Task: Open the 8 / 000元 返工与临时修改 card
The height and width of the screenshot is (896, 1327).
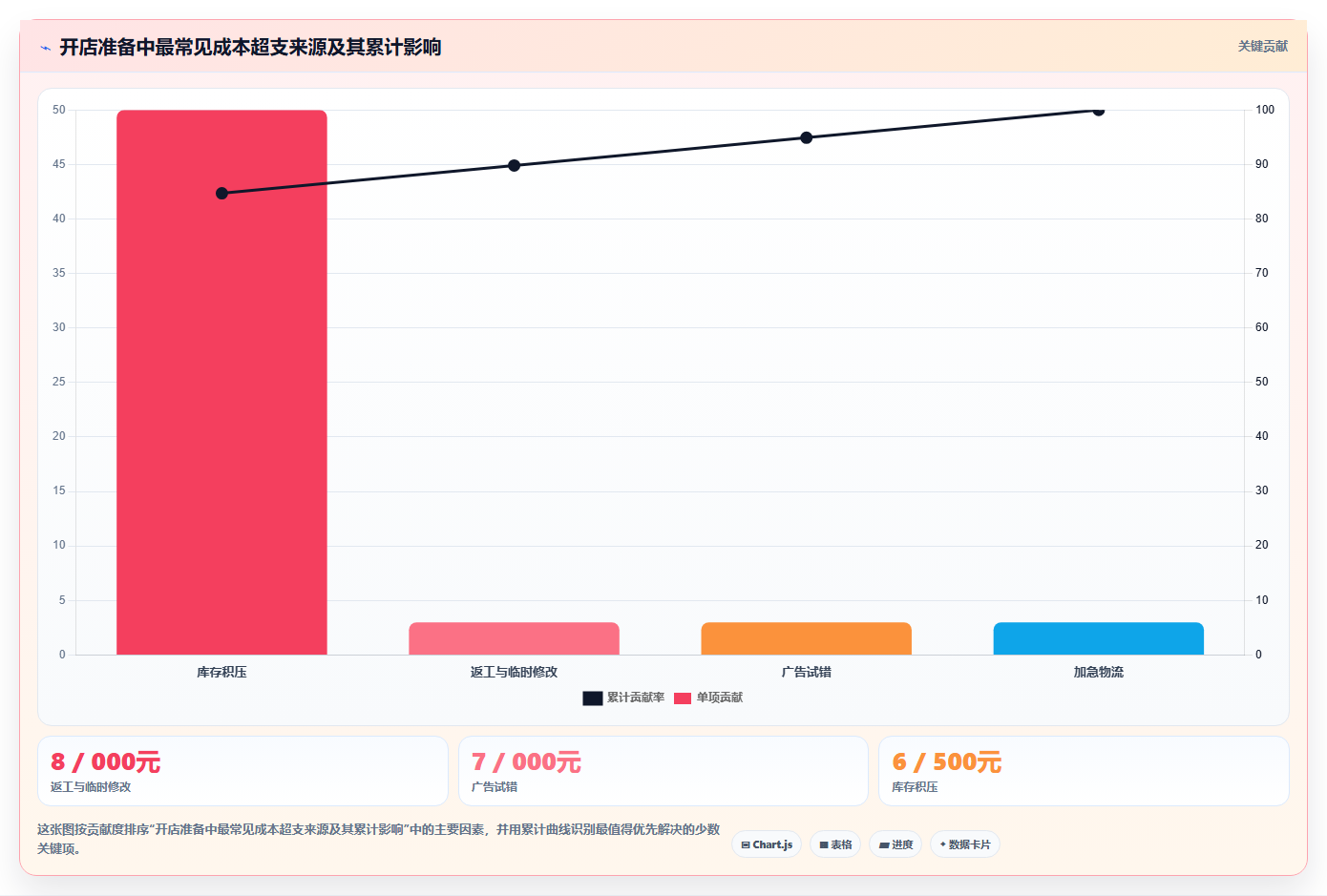Action: tap(242, 771)
